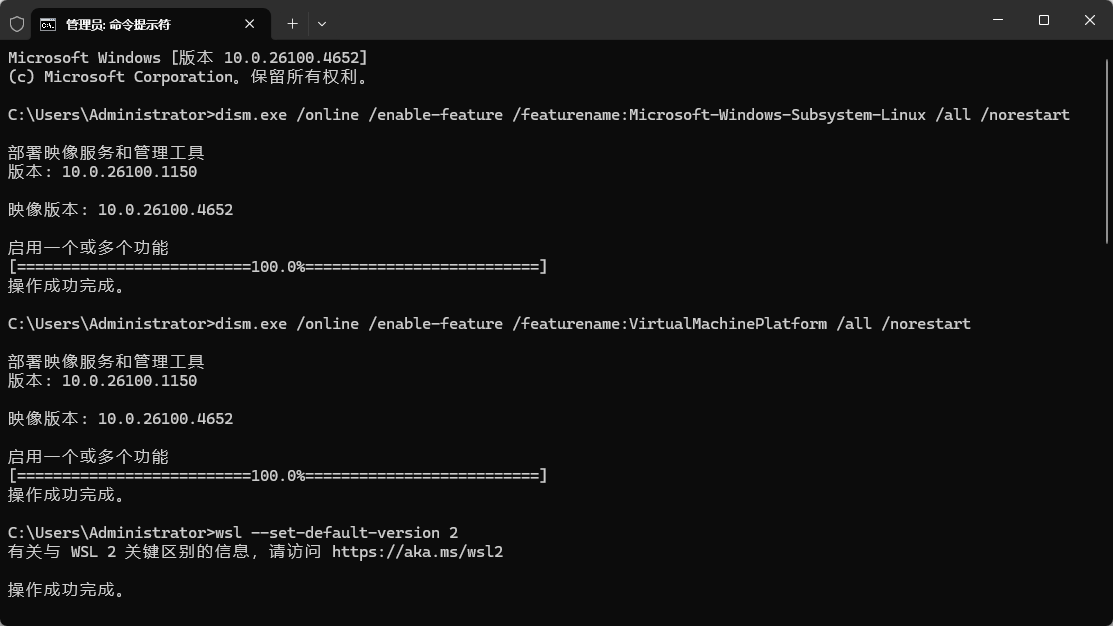
Task: Click the Microsoft-Windows-Subsystem-Linux dism command line
Action: click(x=640, y=115)
